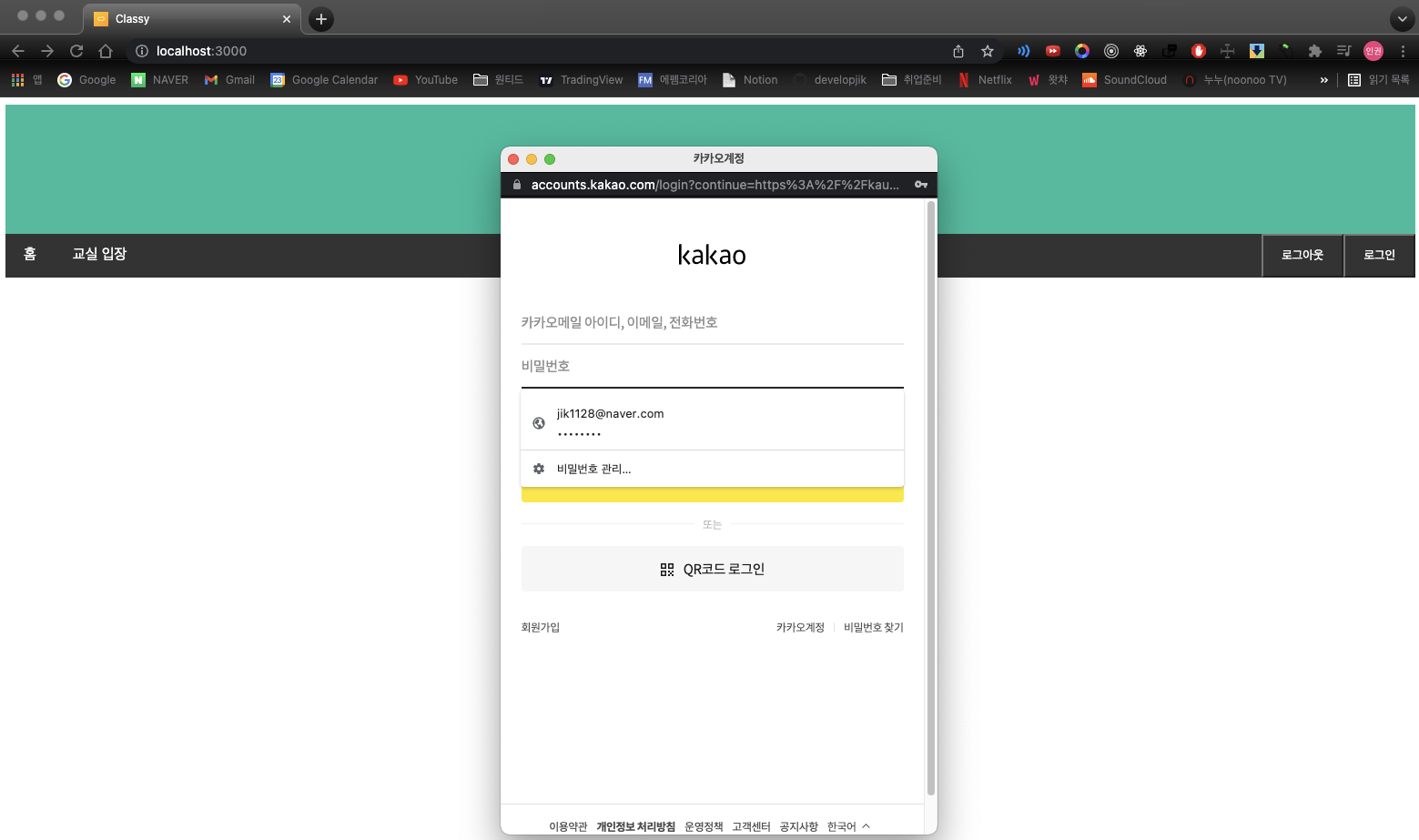Open the red stop-hand ad blocker extension
The image size is (1419, 840).
point(1199,51)
